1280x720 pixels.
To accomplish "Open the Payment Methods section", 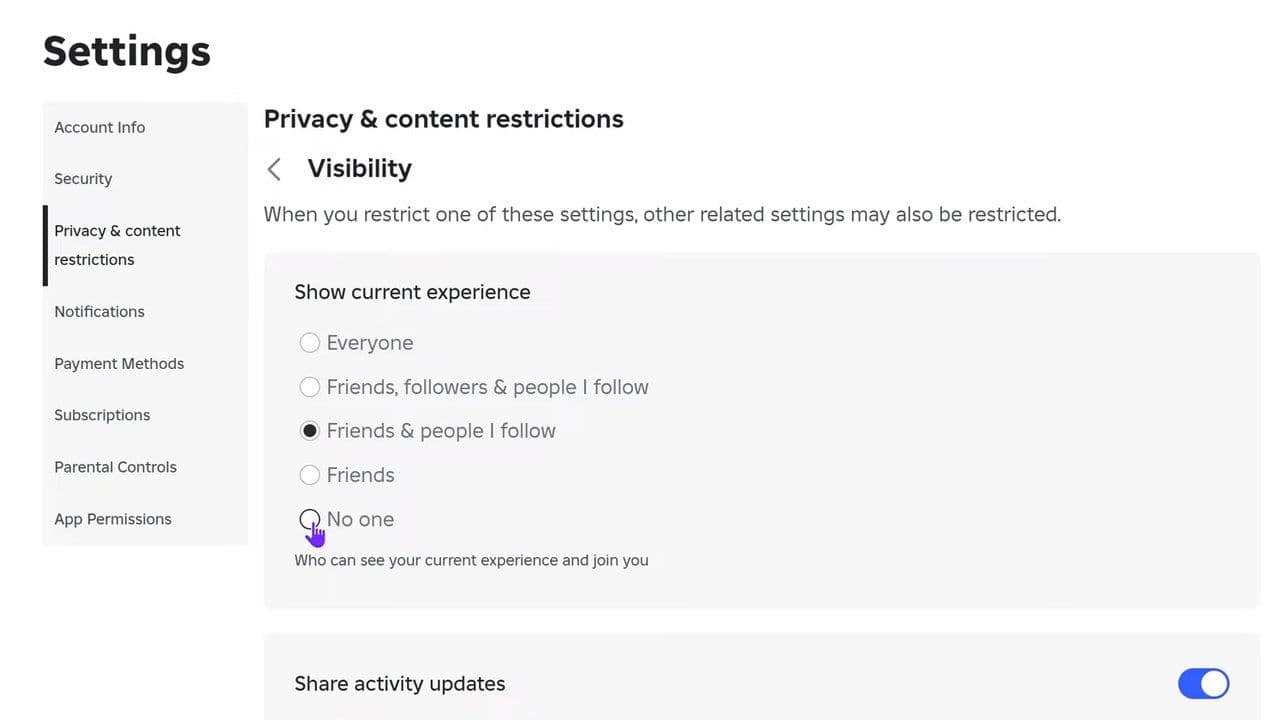I will (x=119, y=363).
